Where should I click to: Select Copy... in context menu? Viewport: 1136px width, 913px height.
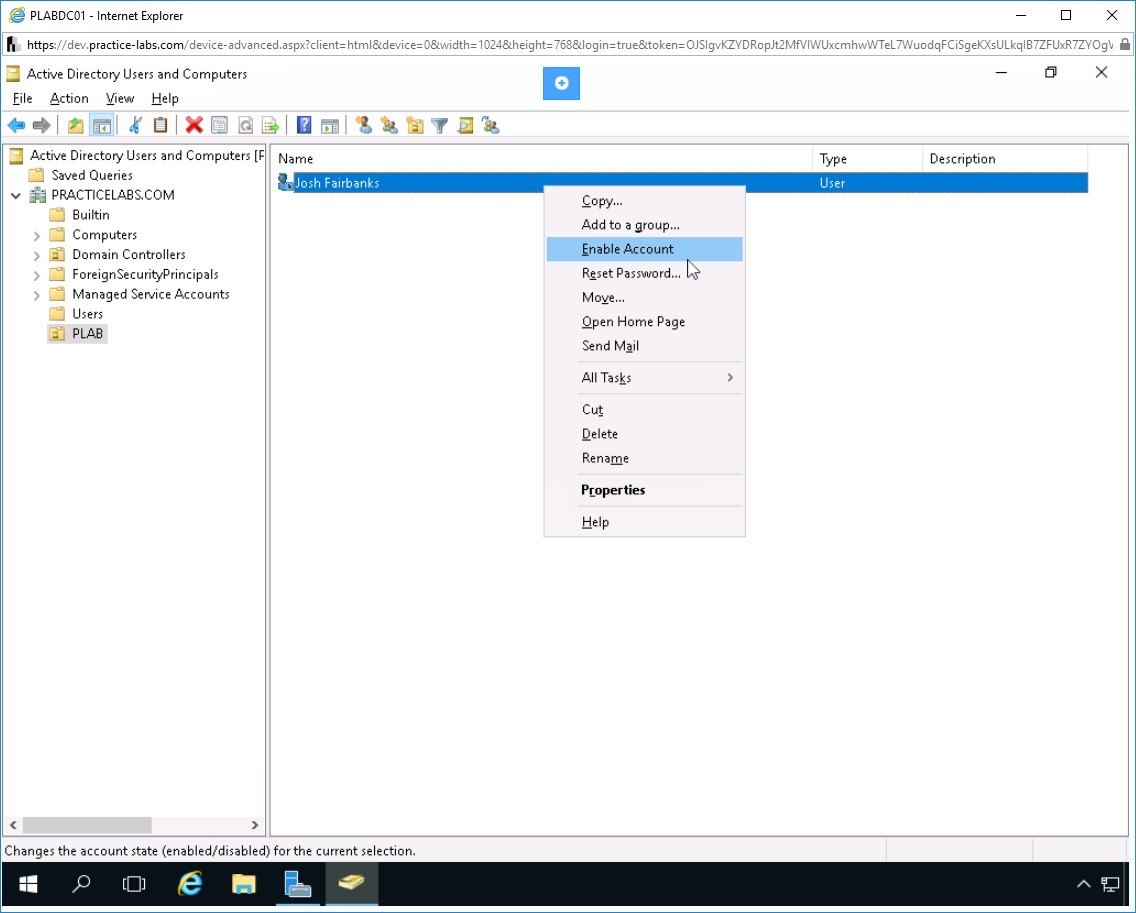(x=644, y=201)
